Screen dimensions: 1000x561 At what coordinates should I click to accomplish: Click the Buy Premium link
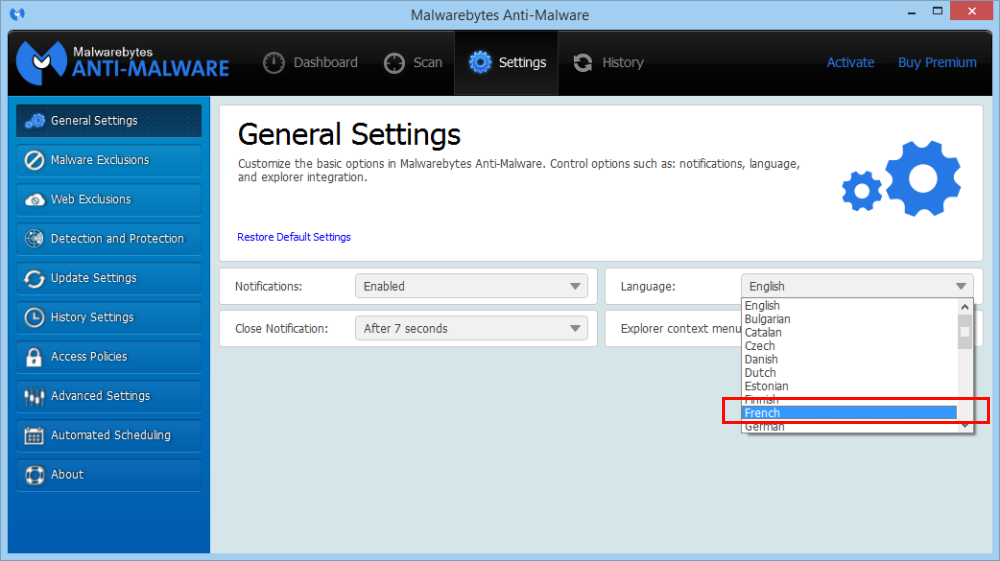click(937, 62)
